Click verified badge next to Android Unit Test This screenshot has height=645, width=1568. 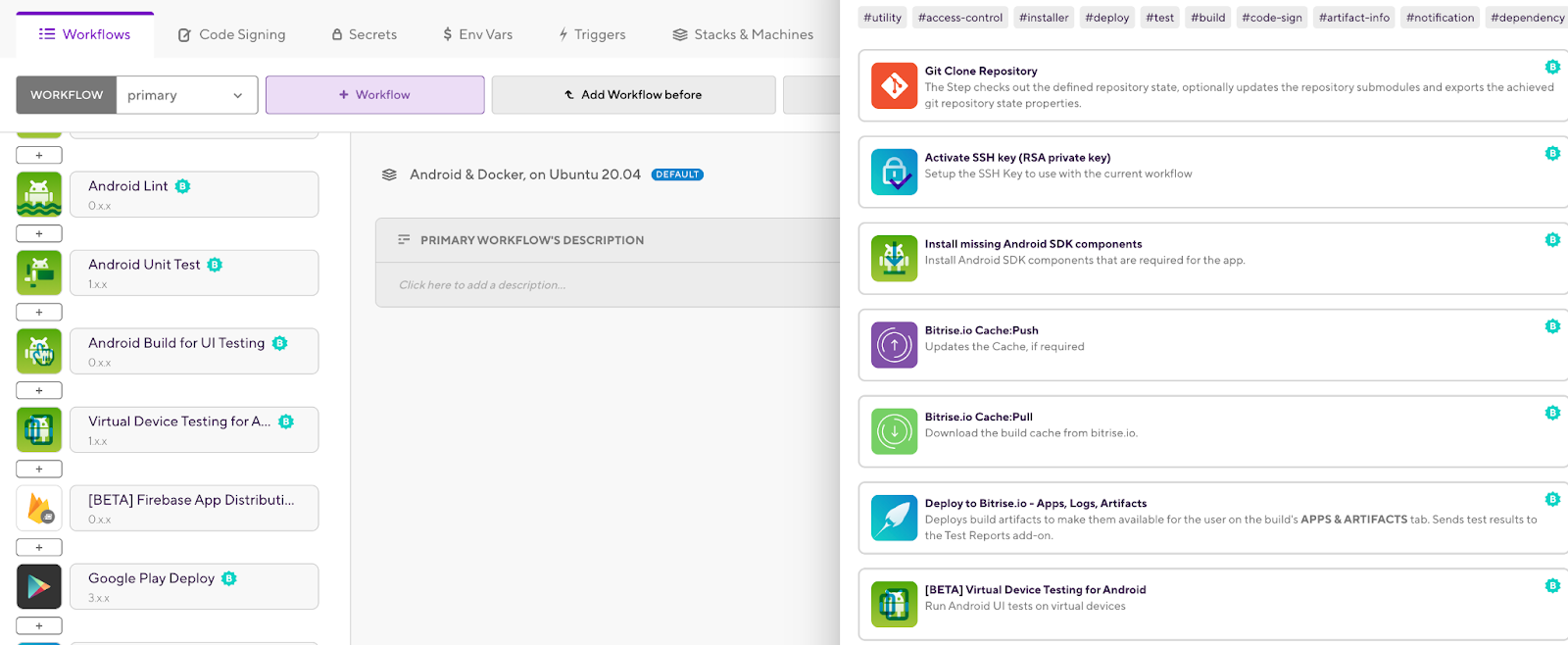(215, 265)
